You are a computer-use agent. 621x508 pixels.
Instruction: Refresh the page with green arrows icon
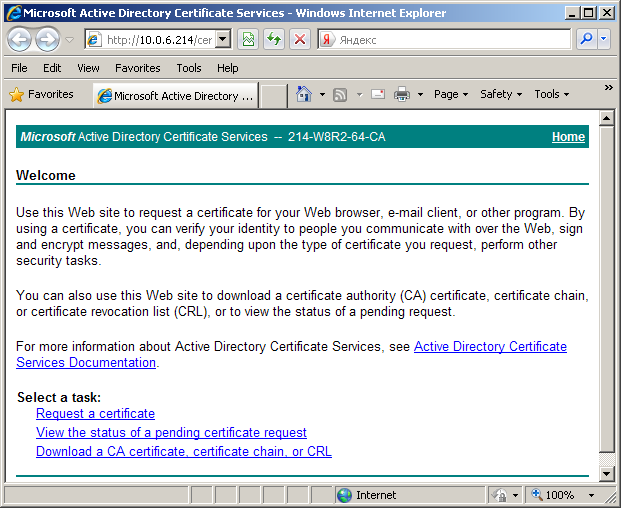(x=274, y=40)
